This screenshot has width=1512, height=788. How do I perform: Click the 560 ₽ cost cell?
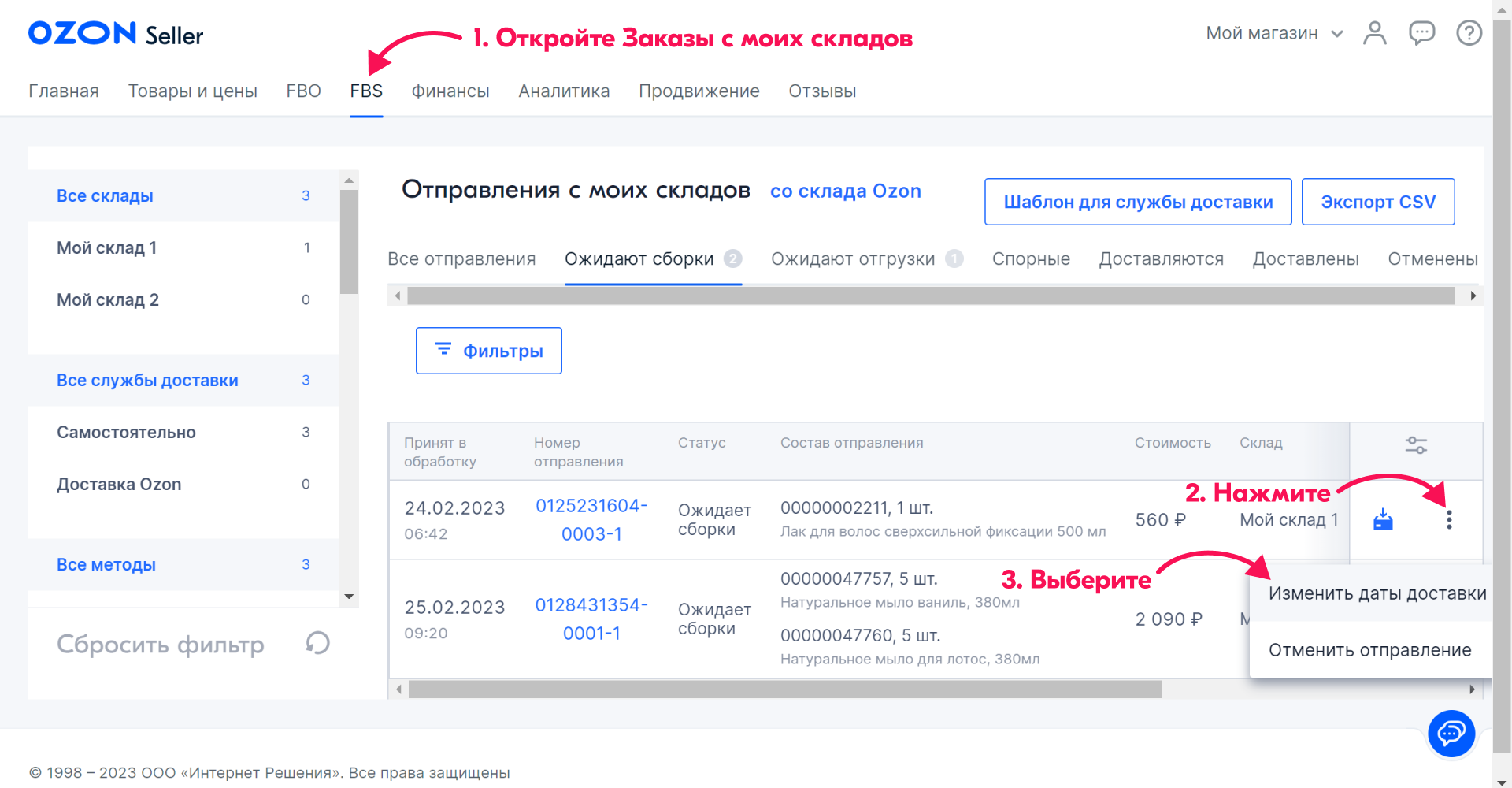1160,520
